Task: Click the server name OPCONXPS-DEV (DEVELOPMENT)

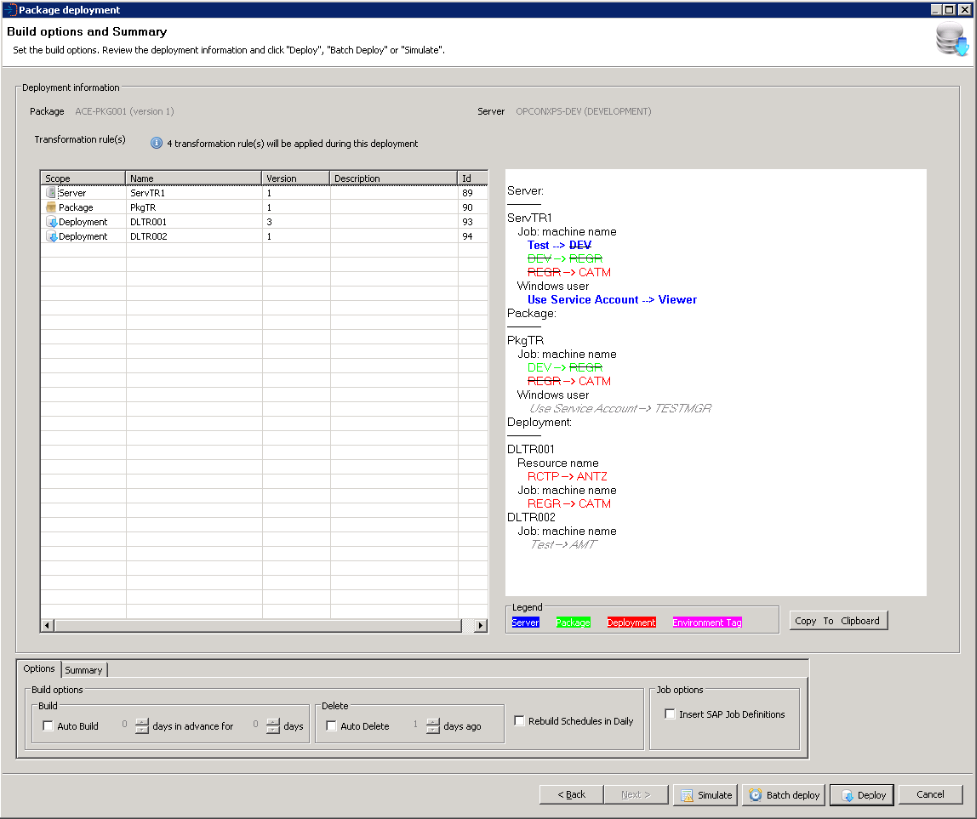Action: 583,112
